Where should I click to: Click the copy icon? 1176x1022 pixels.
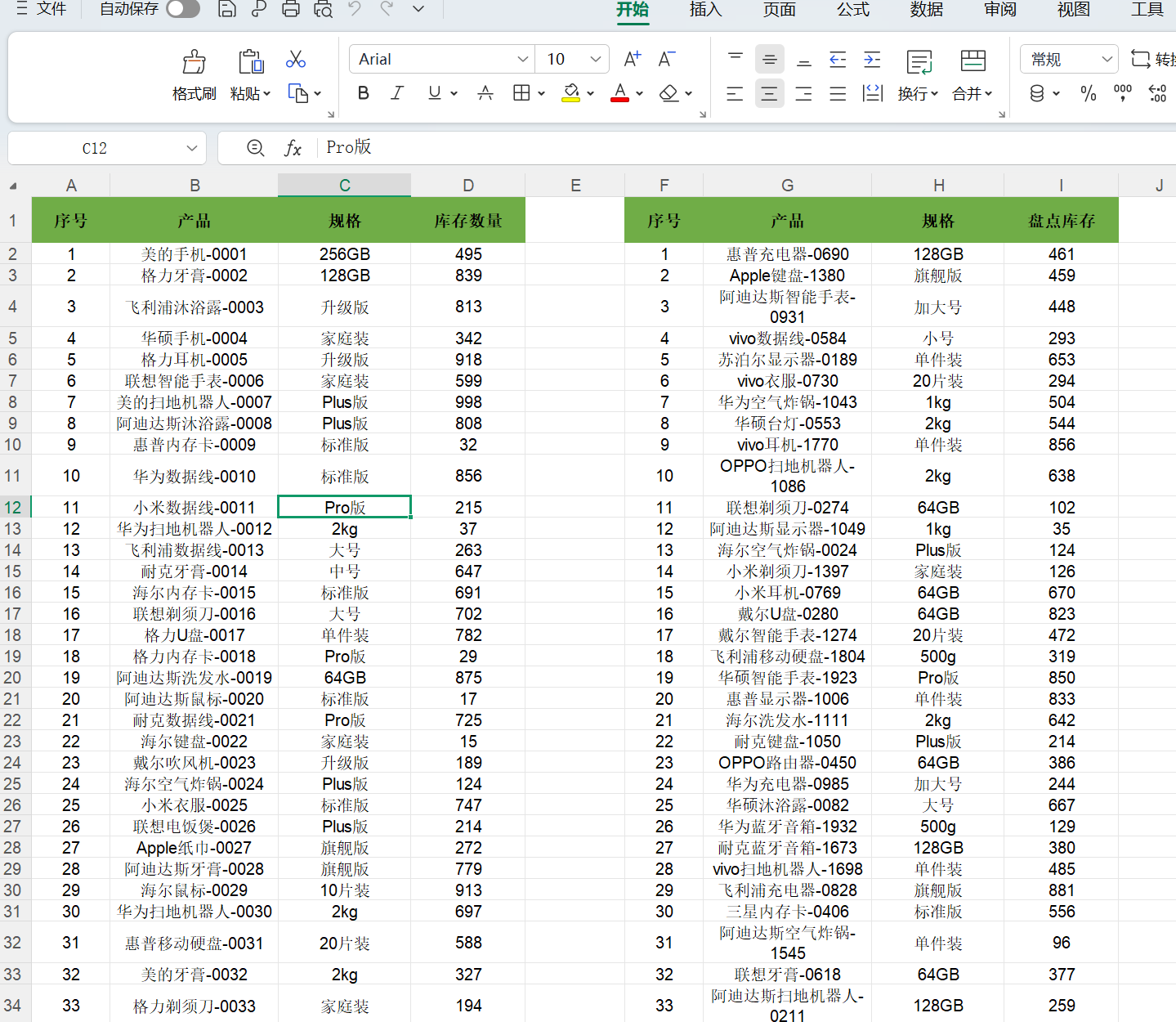tap(298, 93)
